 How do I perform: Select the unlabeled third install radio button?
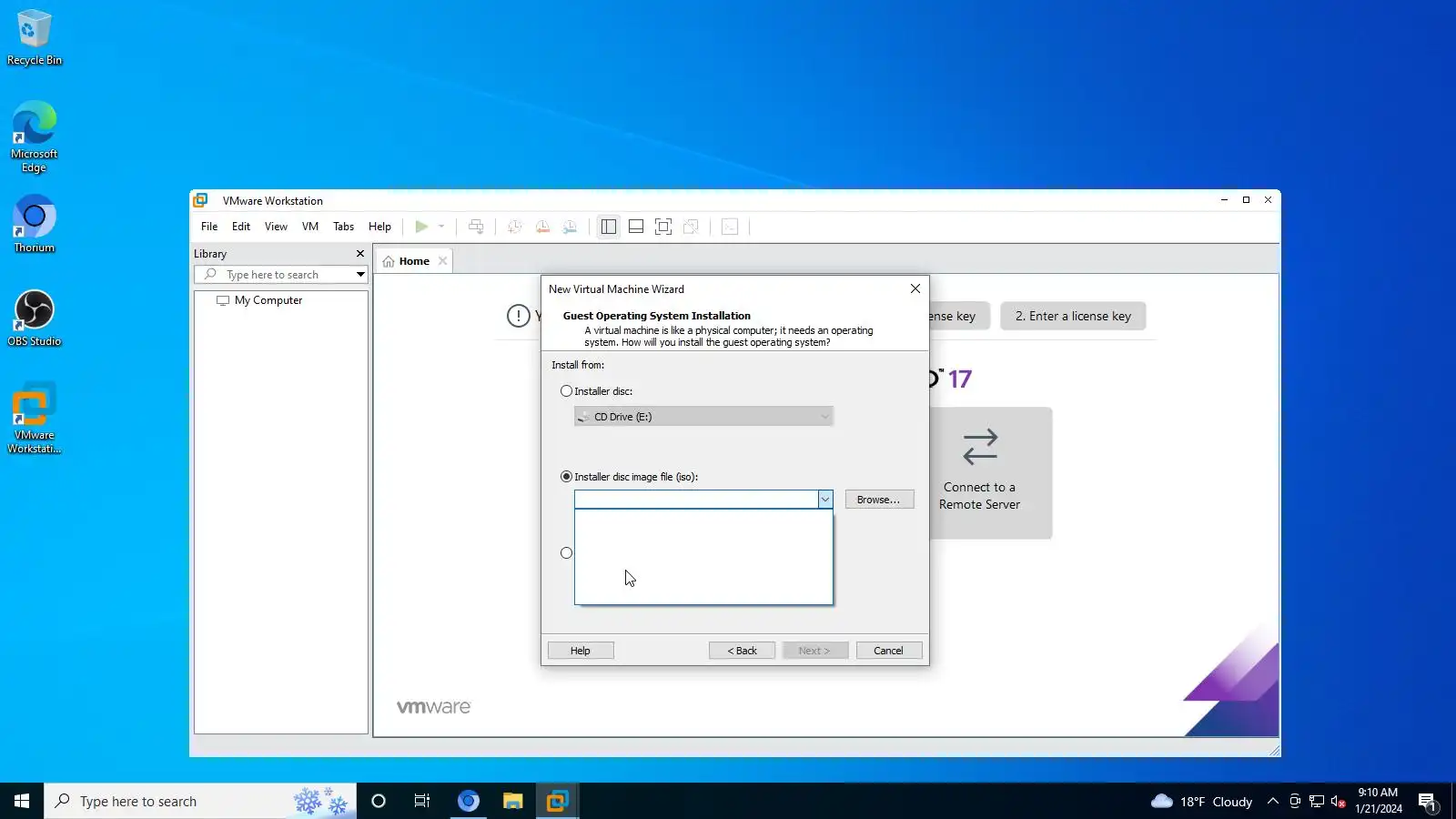point(567,553)
